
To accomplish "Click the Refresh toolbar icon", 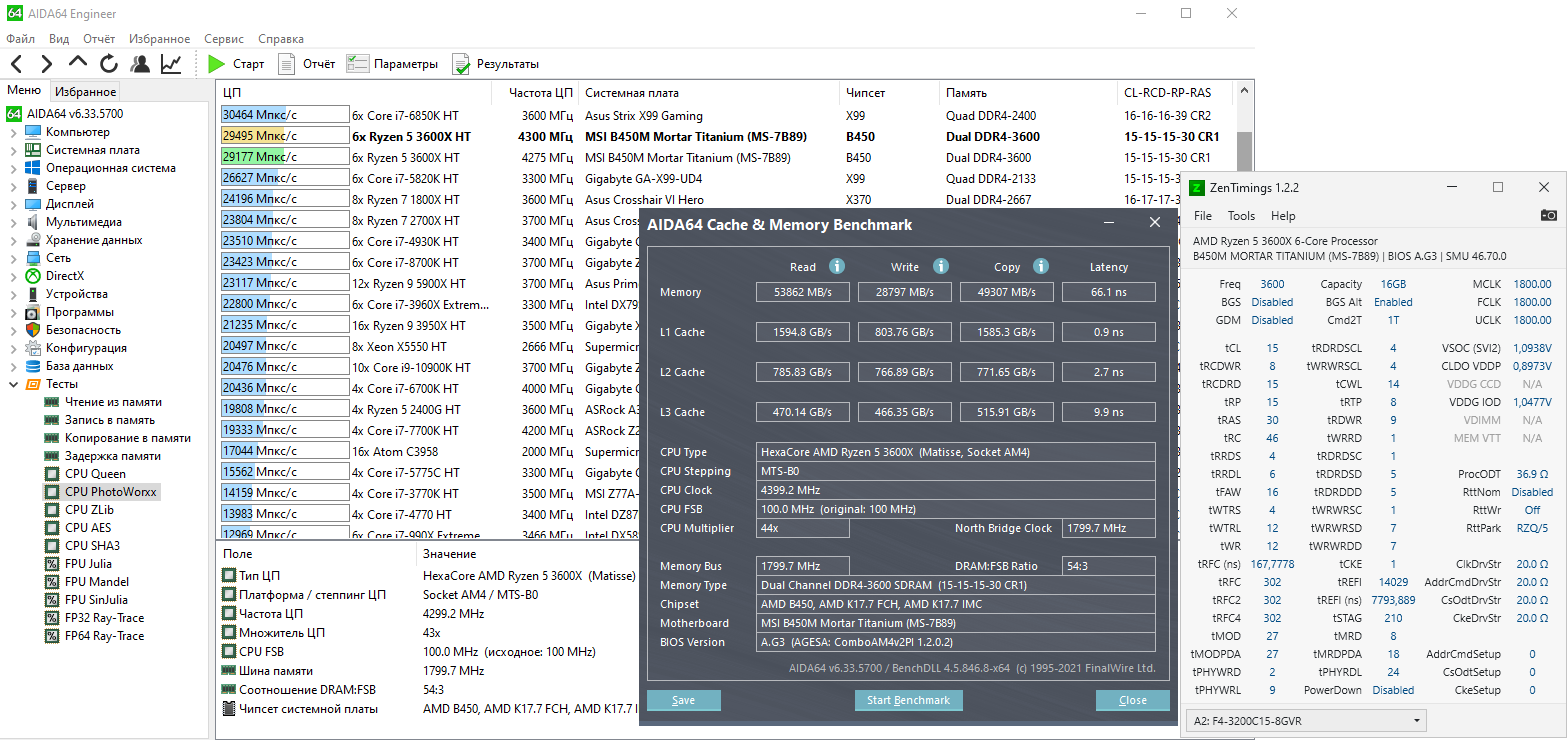I will point(108,64).
